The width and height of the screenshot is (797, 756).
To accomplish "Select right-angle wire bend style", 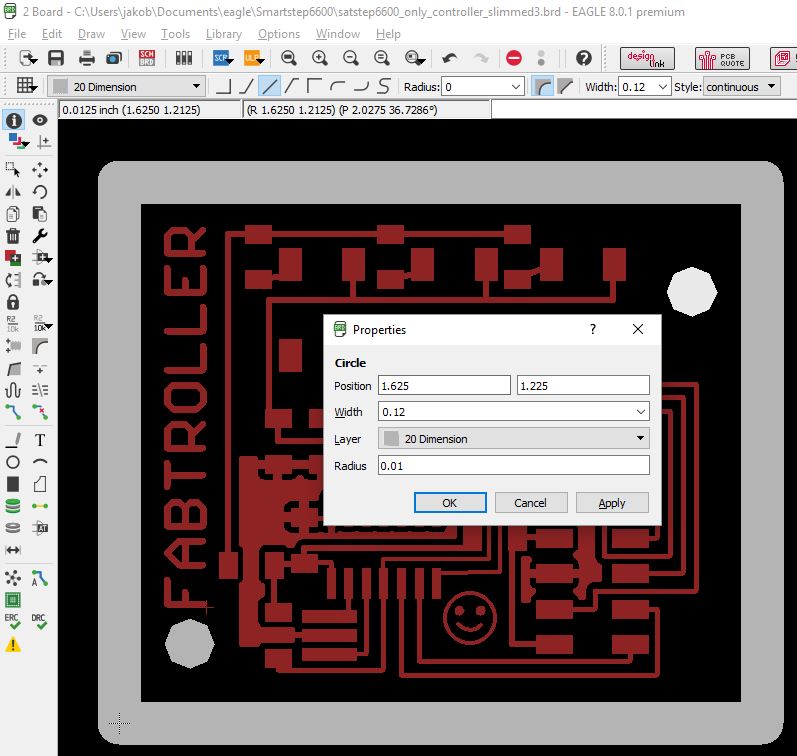I will pyautogui.click(x=224, y=87).
